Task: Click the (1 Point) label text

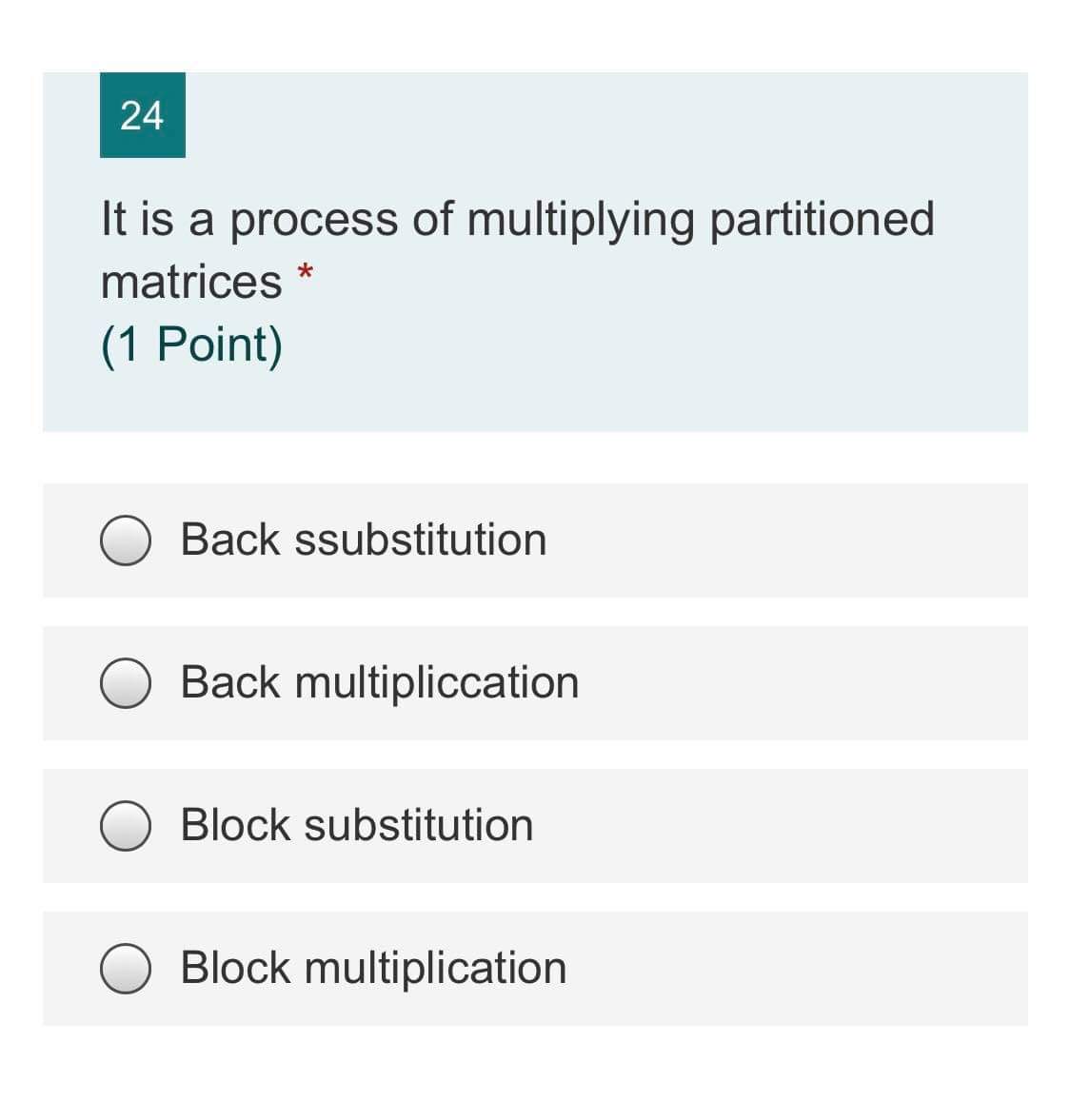Action: pos(191,344)
